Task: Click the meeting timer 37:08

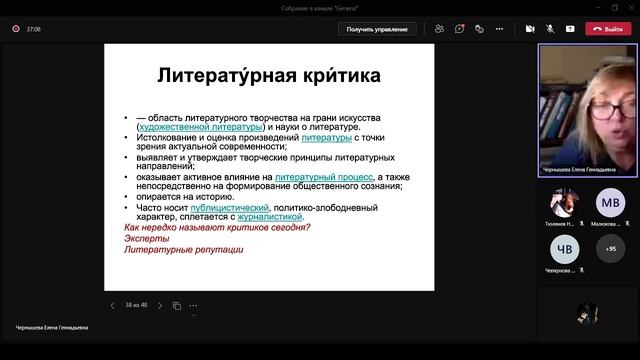Action: [x=33, y=29]
